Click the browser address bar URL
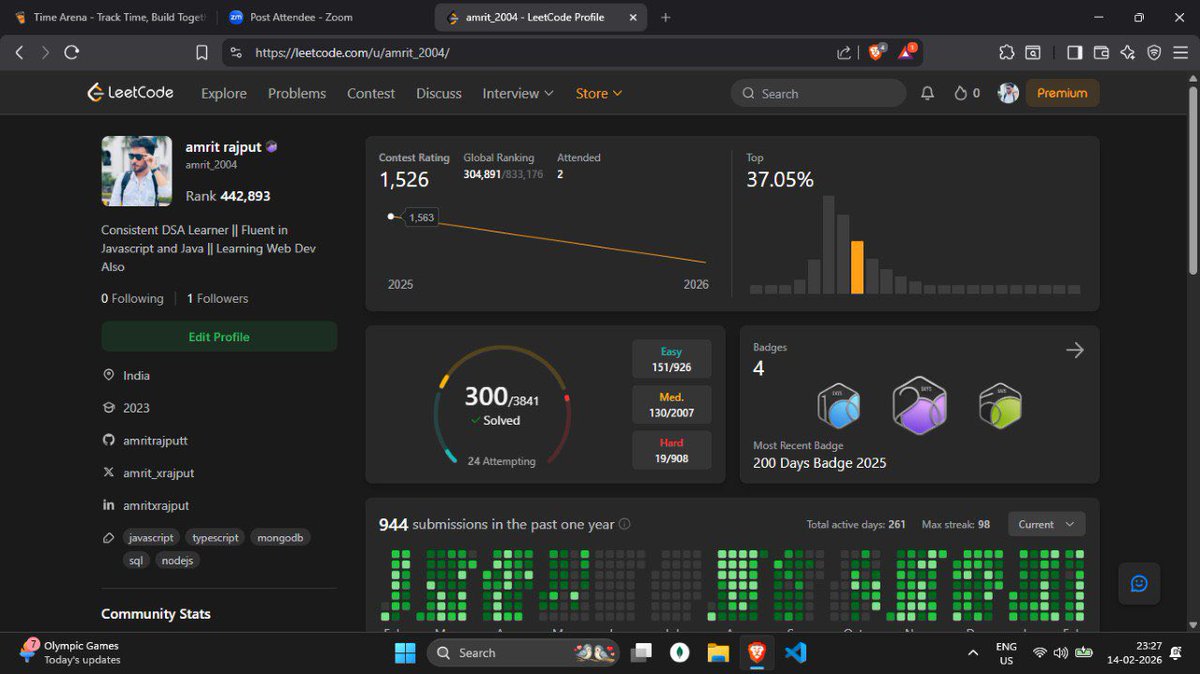This screenshot has width=1200, height=674. point(352,52)
